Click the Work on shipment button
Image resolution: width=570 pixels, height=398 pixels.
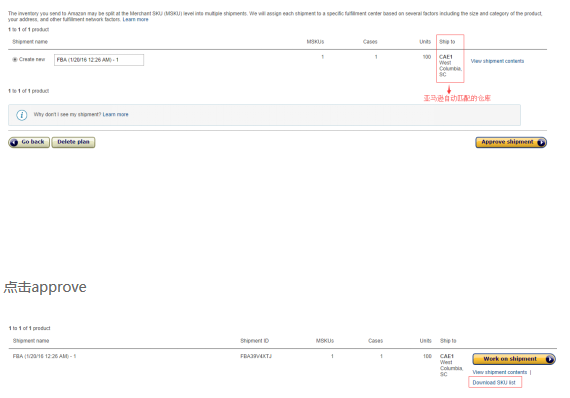(x=514, y=359)
